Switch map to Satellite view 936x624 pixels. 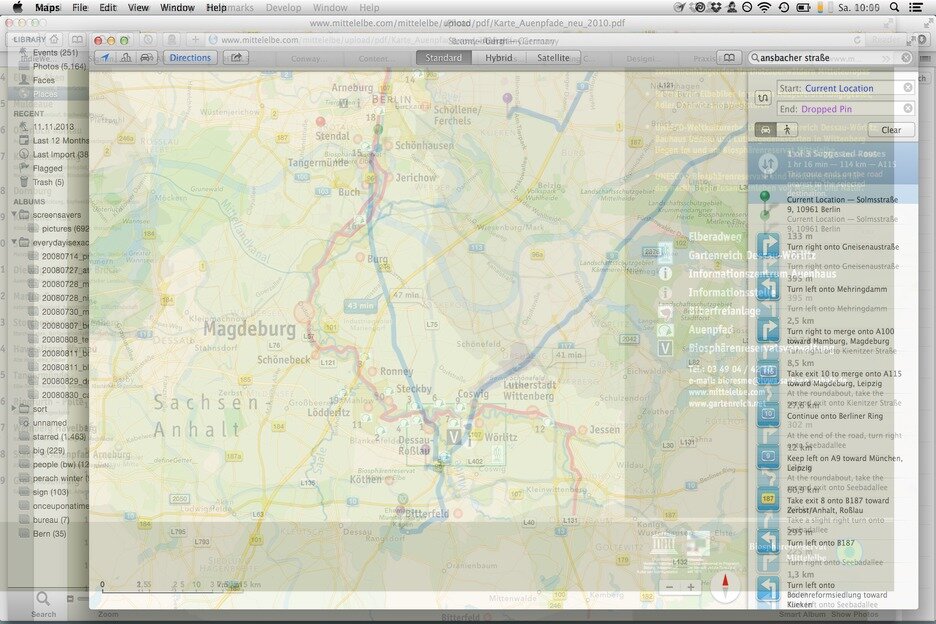[553, 58]
